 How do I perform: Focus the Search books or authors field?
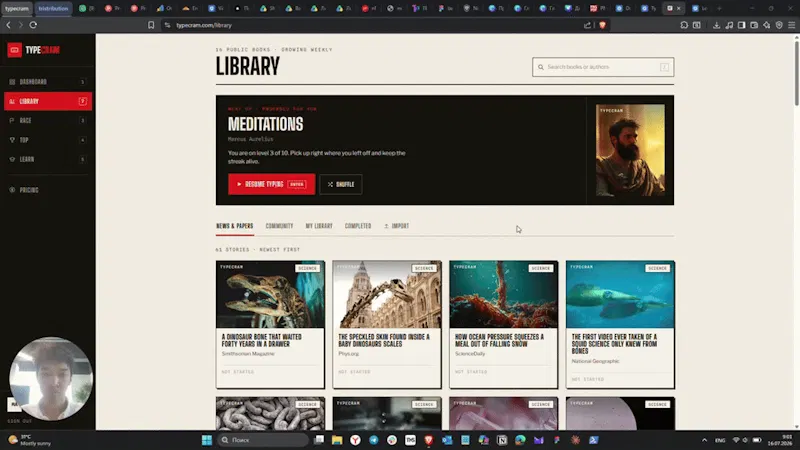tap(603, 67)
